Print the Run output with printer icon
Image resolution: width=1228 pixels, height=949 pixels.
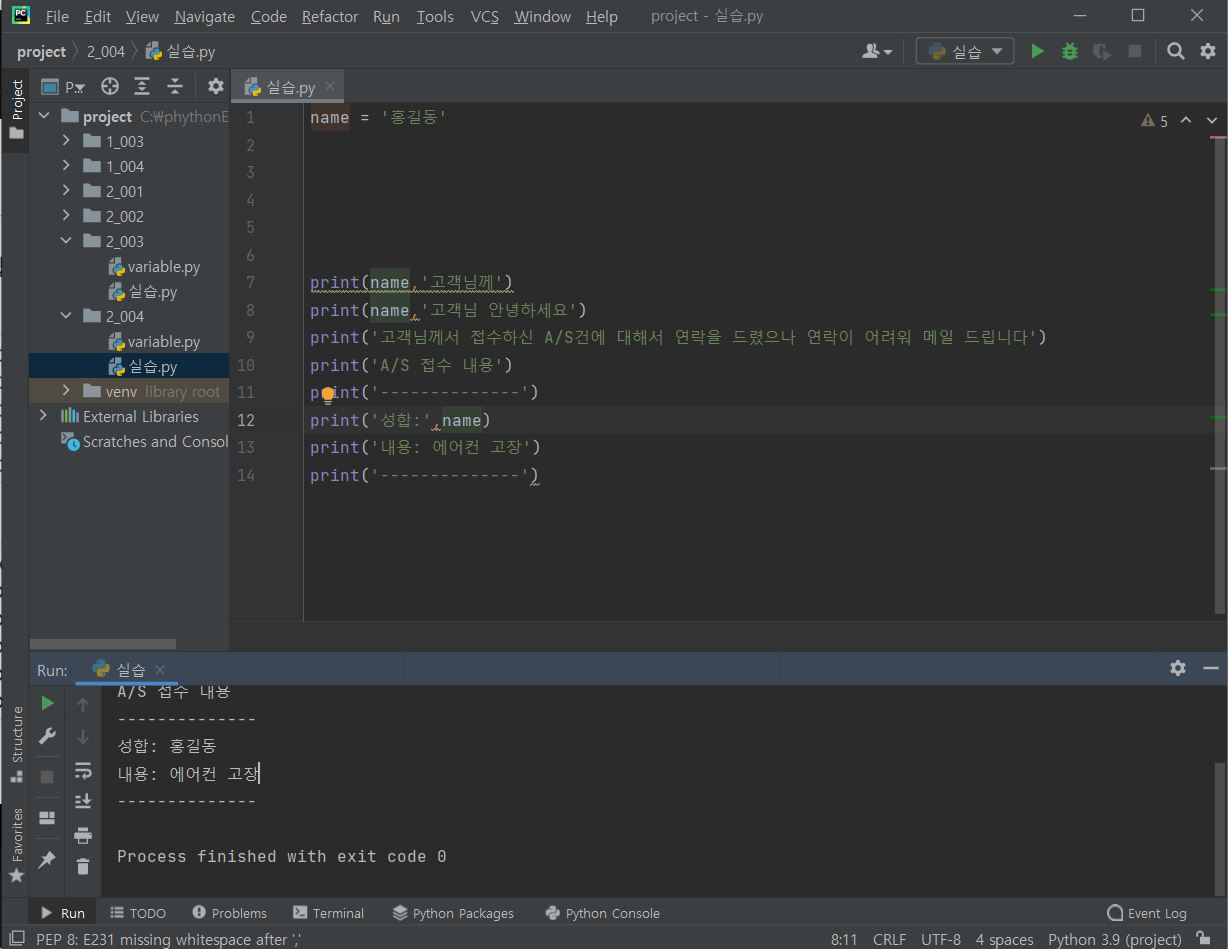coord(83,835)
